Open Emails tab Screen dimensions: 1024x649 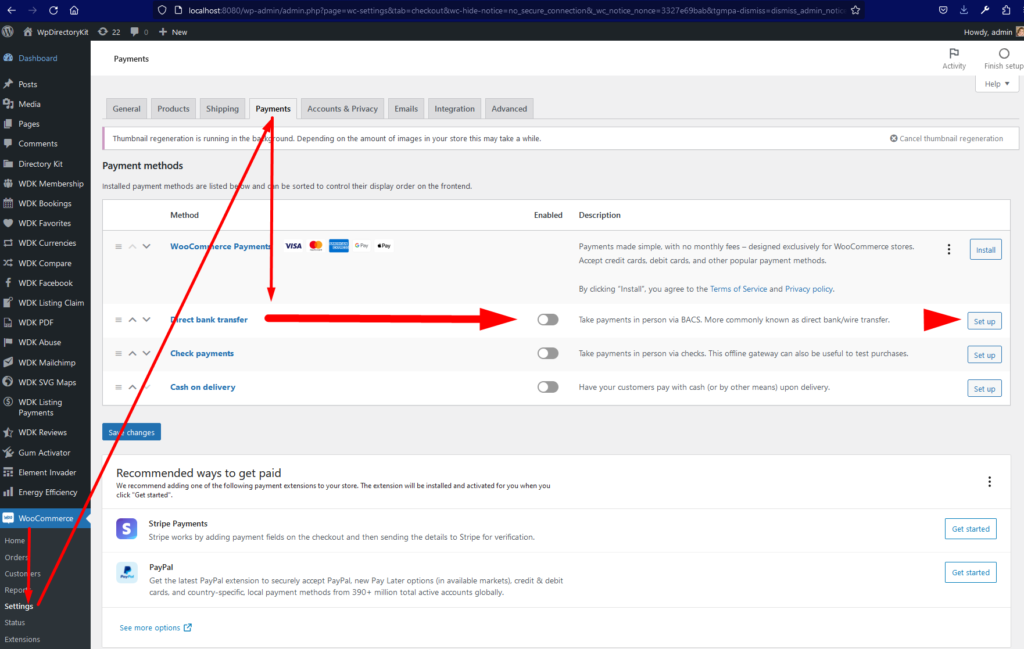(x=406, y=108)
